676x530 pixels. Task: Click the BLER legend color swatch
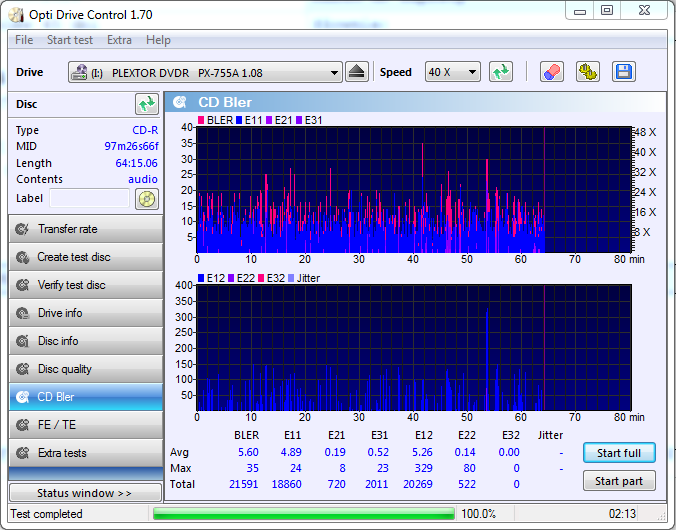pyautogui.click(x=201, y=120)
